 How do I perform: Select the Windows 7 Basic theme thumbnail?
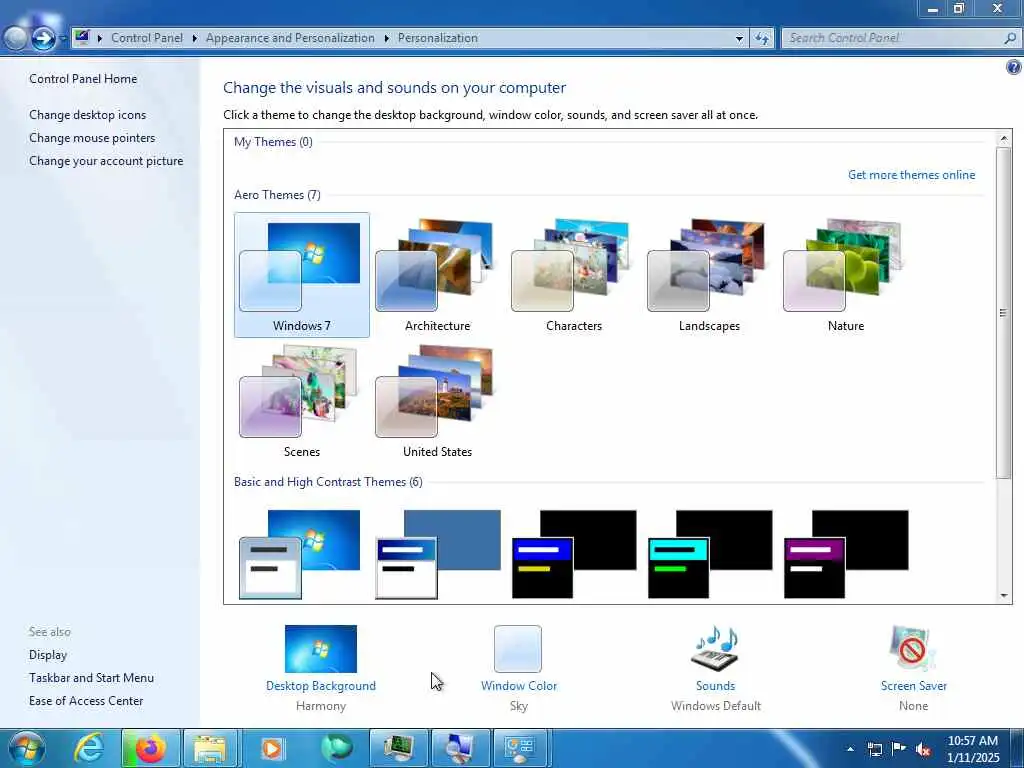pos(300,554)
